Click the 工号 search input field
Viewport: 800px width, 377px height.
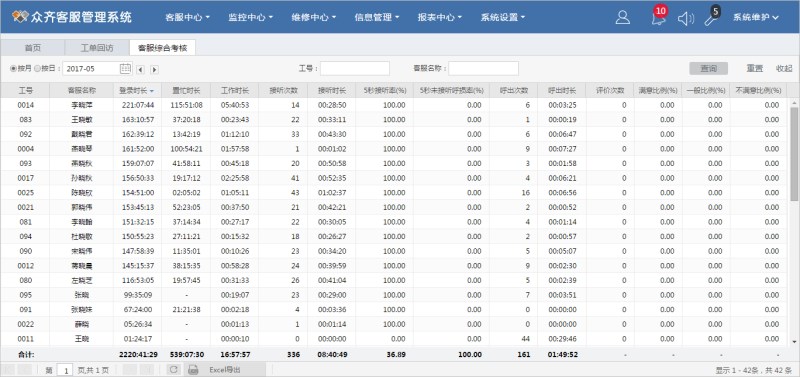coord(355,68)
